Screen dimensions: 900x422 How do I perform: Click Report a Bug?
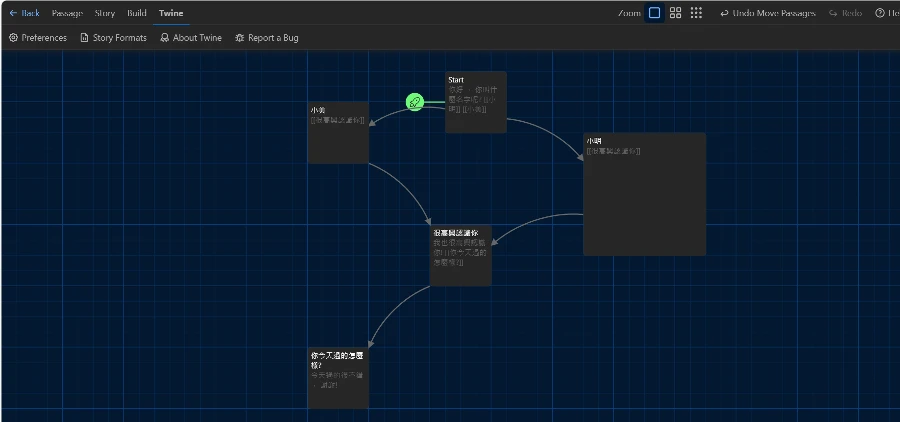pos(267,38)
